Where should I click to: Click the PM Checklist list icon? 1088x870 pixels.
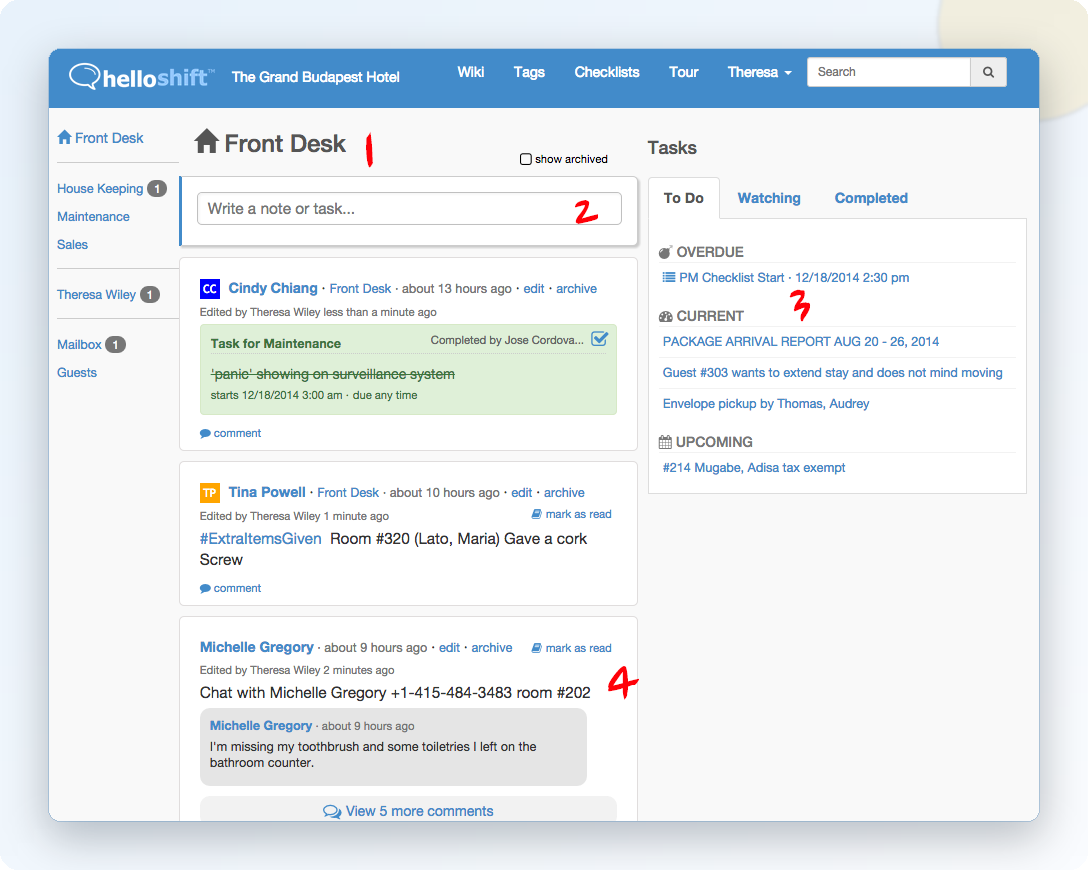(x=669, y=278)
